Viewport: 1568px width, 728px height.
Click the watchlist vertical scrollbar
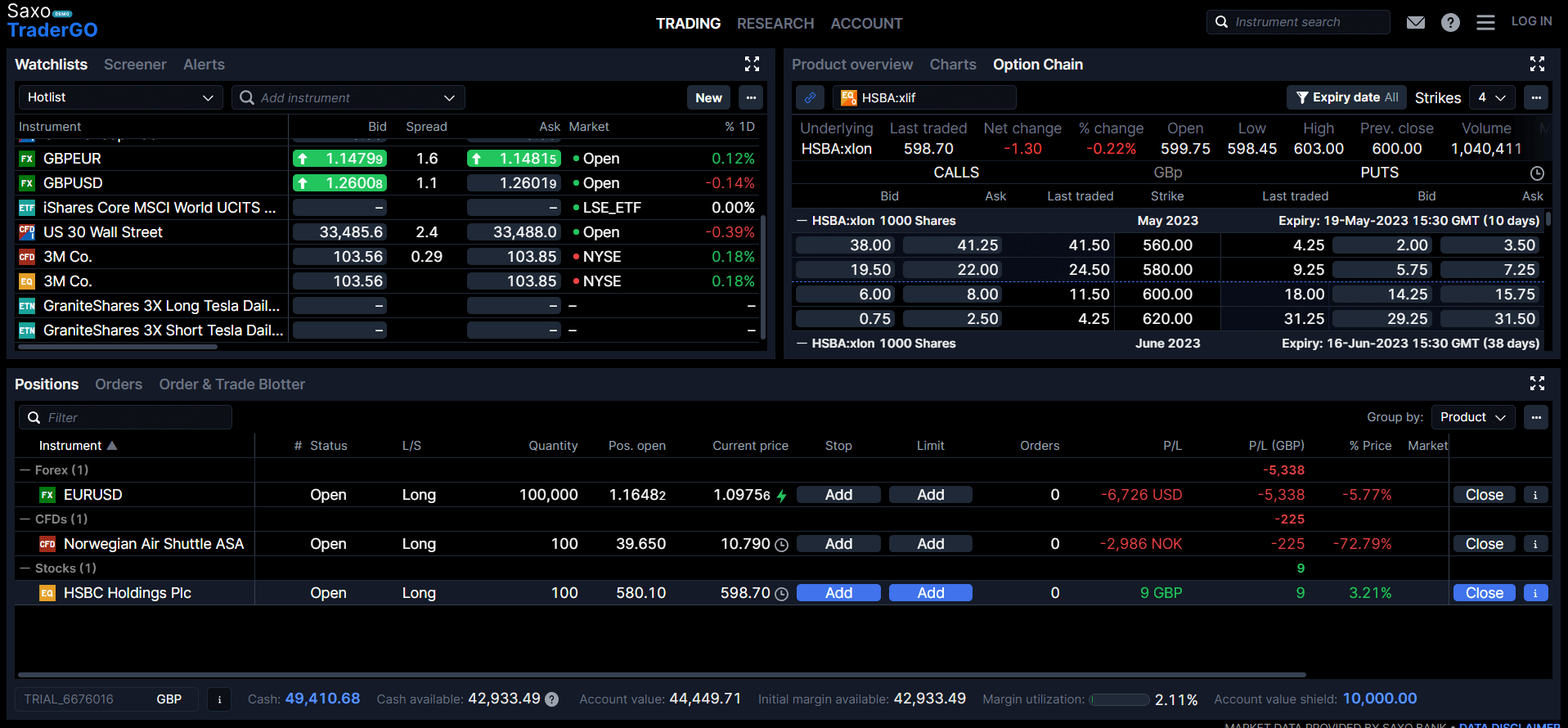pos(762,277)
